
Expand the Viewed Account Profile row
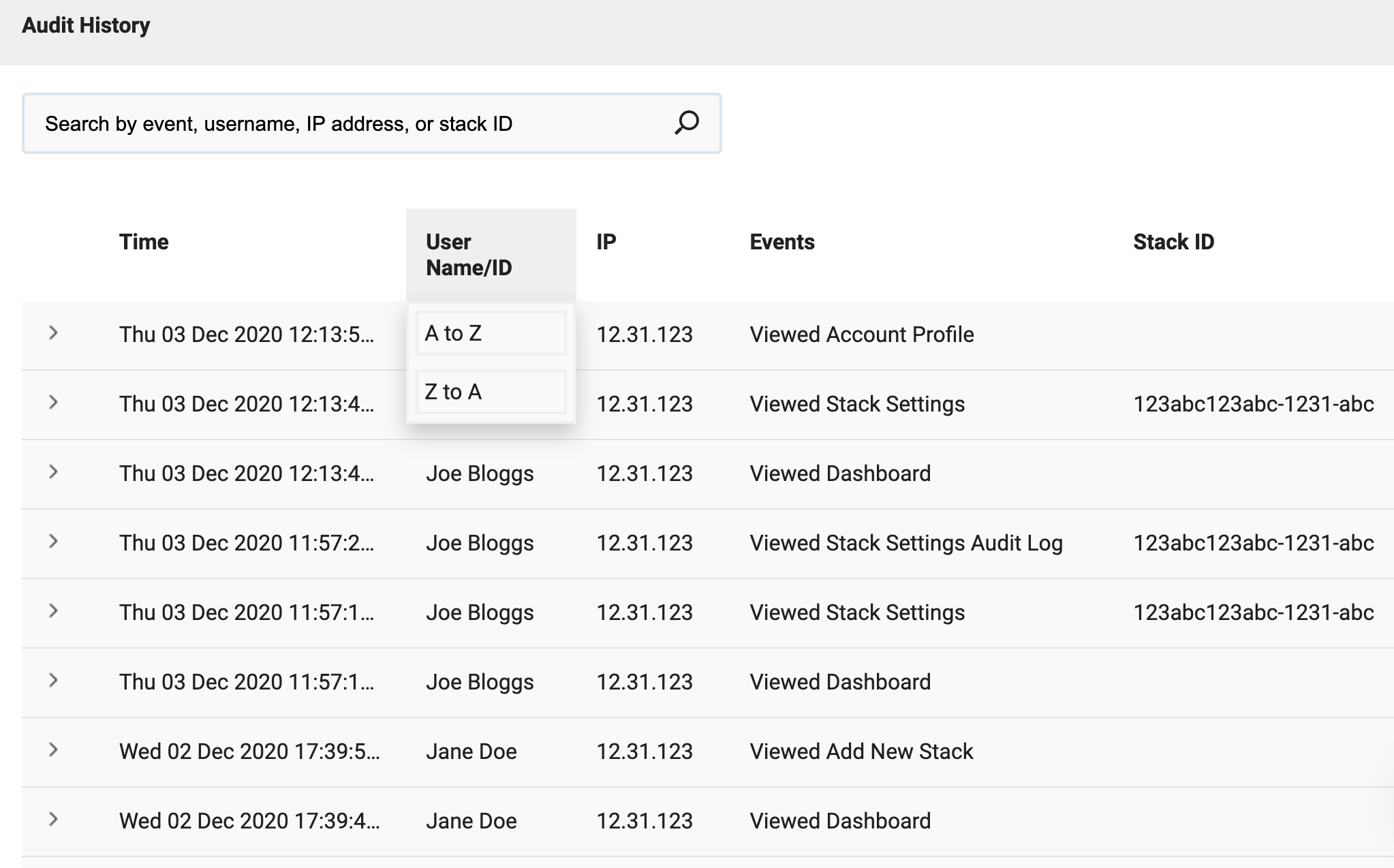pos(53,333)
